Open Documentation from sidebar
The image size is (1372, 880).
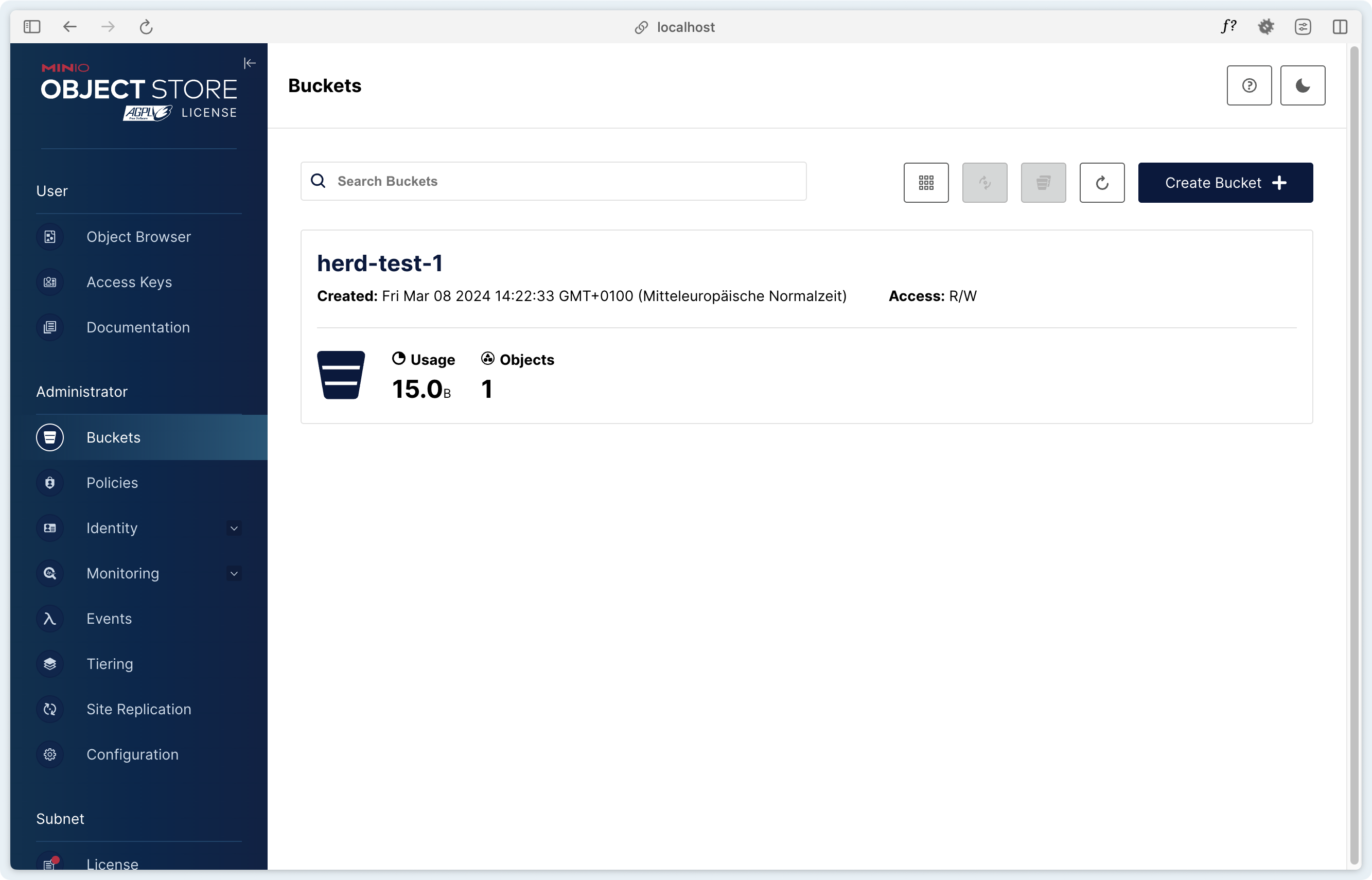click(138, 327)
